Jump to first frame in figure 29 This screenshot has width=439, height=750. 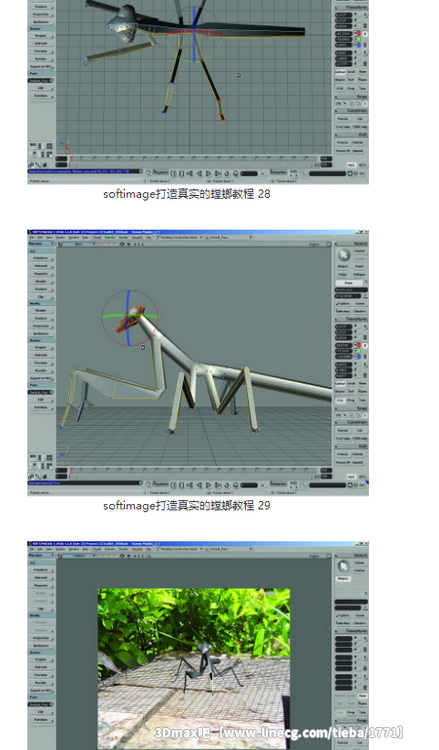(174, 485)
